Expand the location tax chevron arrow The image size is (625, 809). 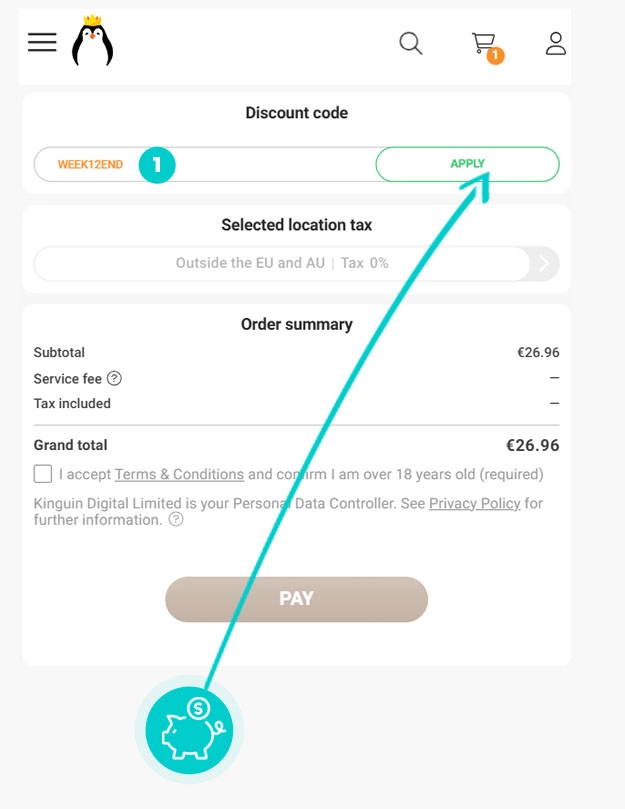[545, 263]
